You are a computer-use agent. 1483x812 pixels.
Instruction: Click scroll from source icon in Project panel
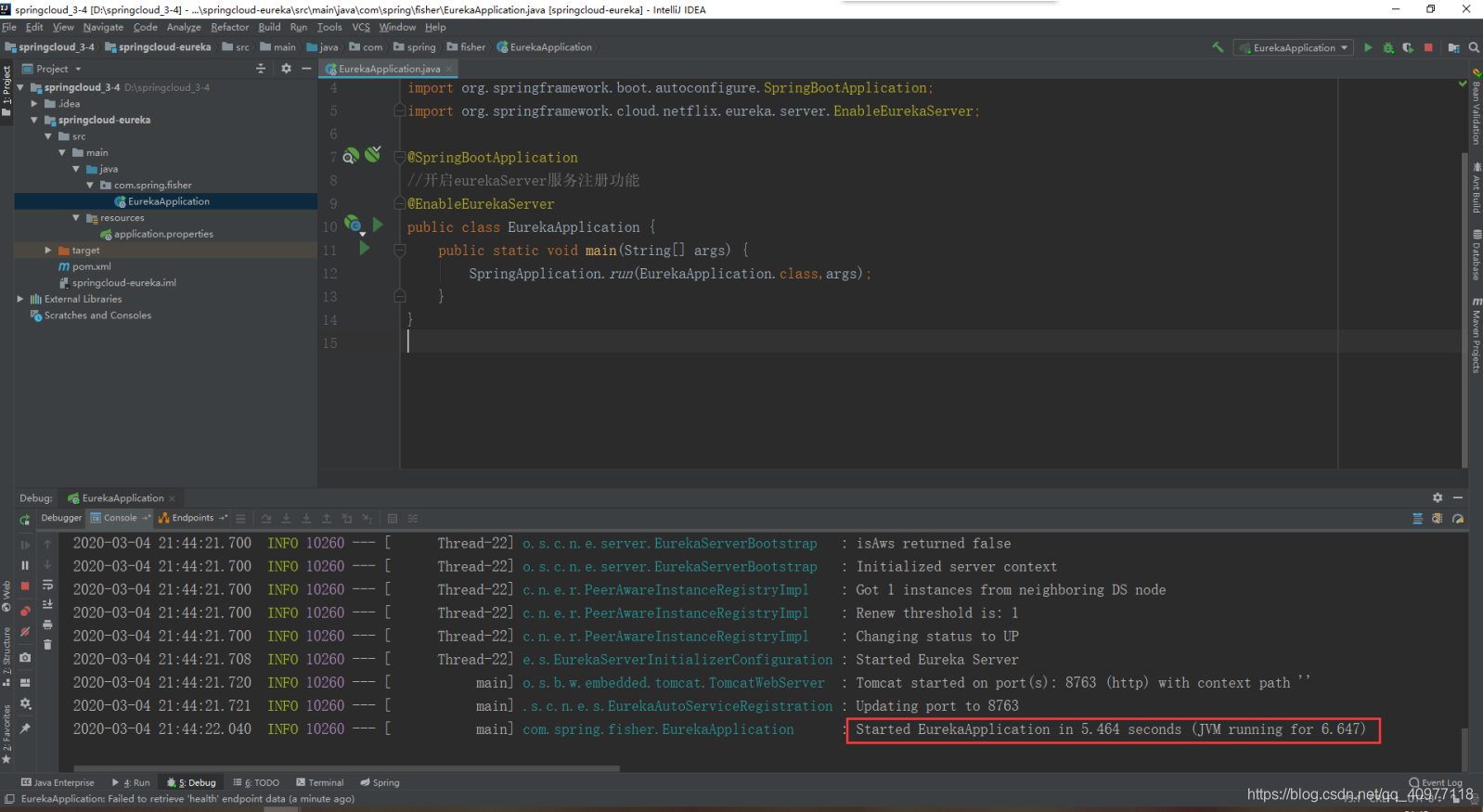click(x=260, y=69)
